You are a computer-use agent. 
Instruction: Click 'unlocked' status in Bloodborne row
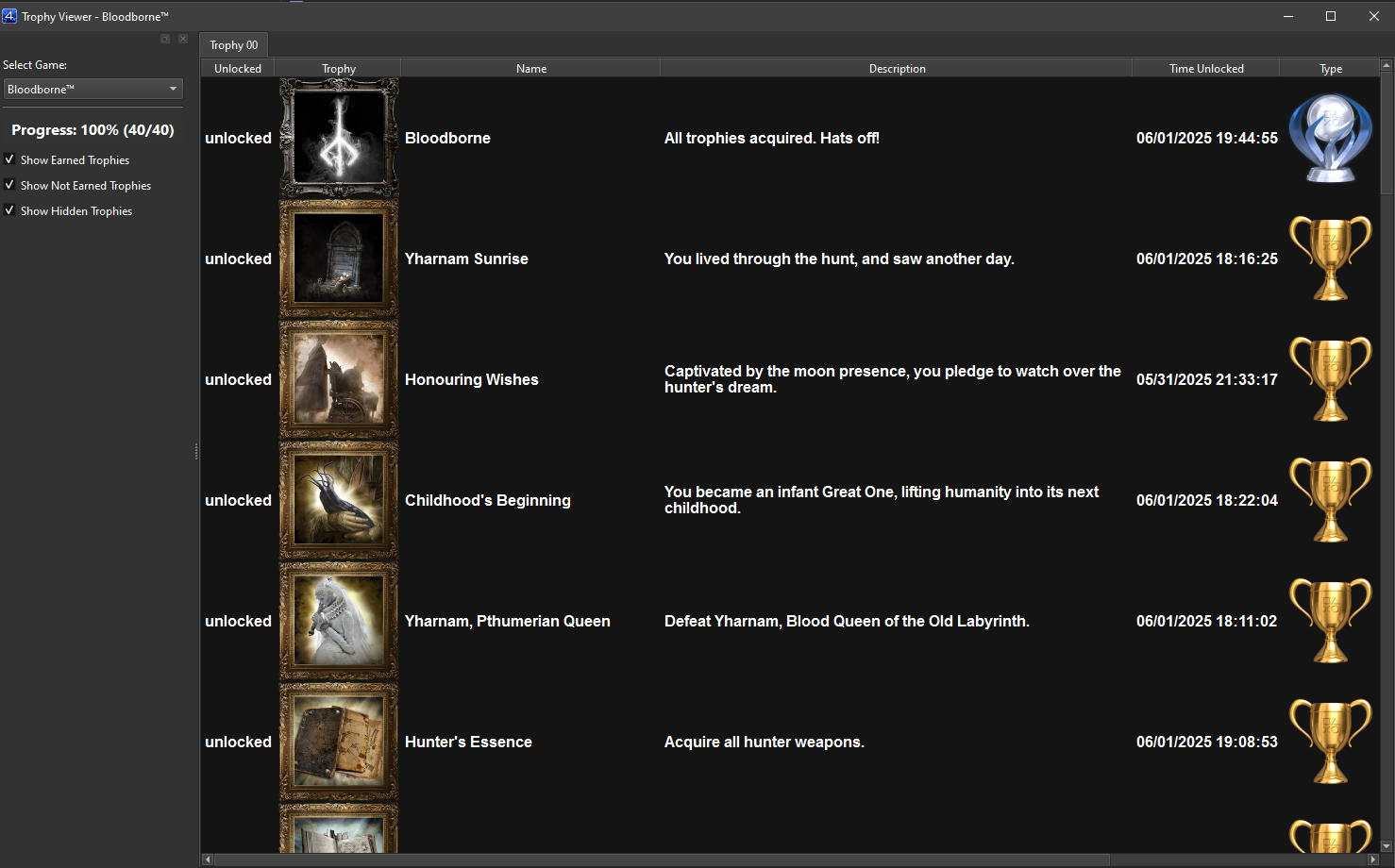point(238,138)
